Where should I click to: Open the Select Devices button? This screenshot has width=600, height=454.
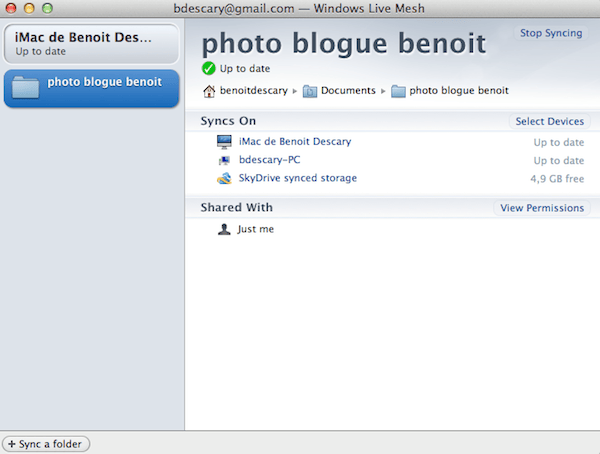tap(549, 122)
